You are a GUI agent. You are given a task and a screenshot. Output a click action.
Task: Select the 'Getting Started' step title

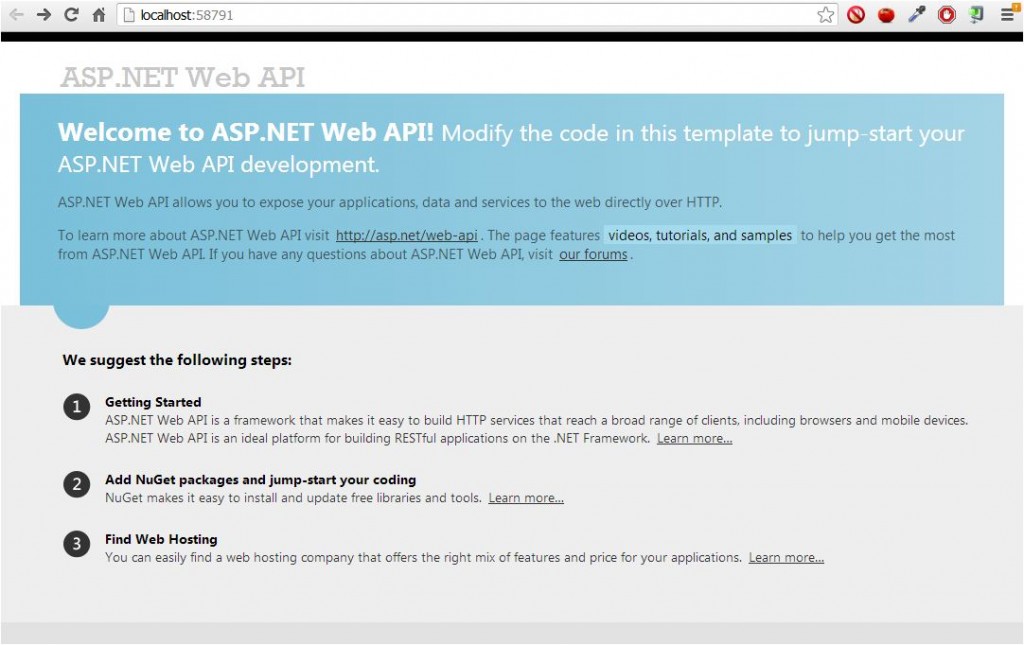click(x=153, y=402)
